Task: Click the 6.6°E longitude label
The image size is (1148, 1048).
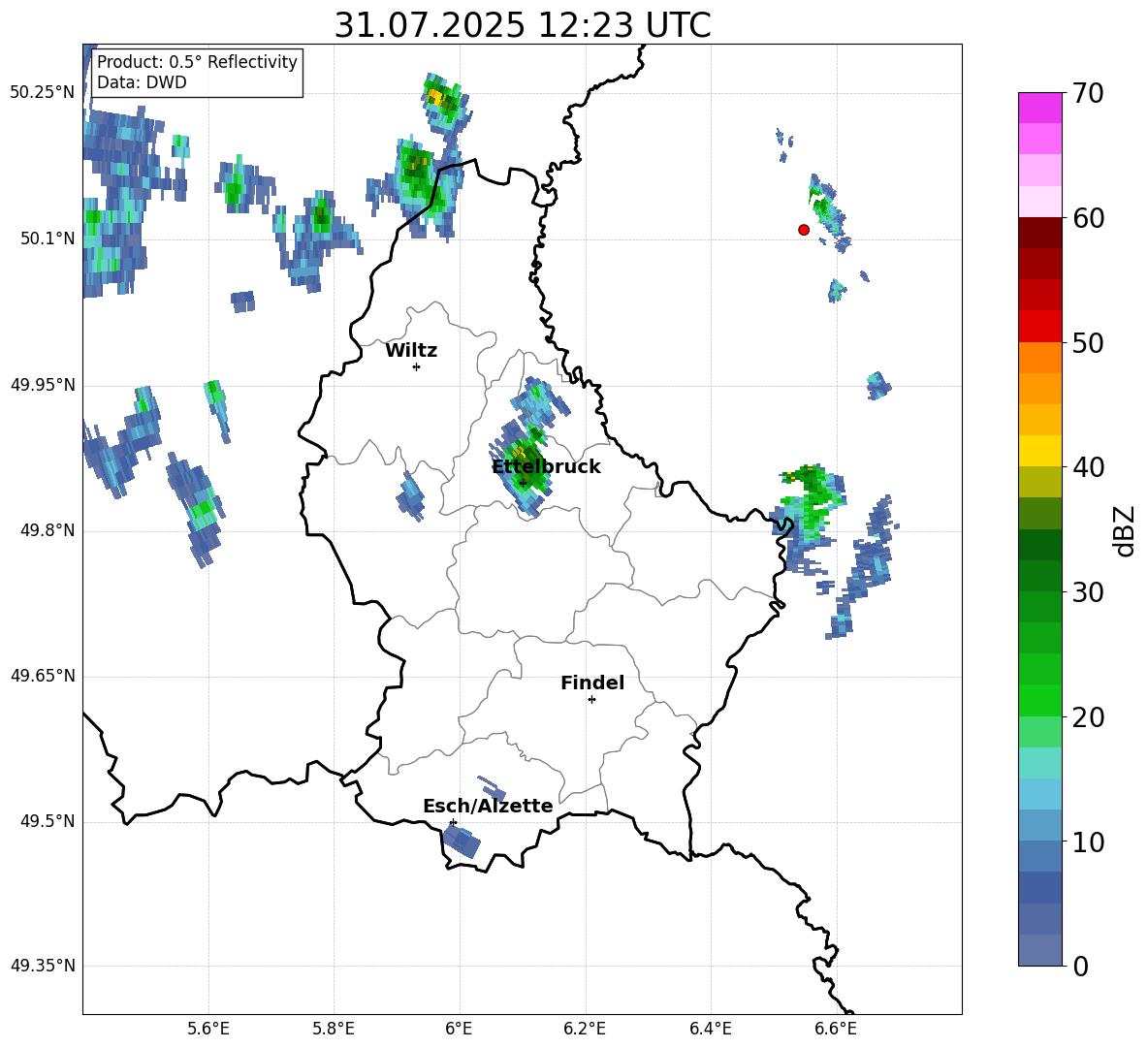Action: pos(836,1029)
